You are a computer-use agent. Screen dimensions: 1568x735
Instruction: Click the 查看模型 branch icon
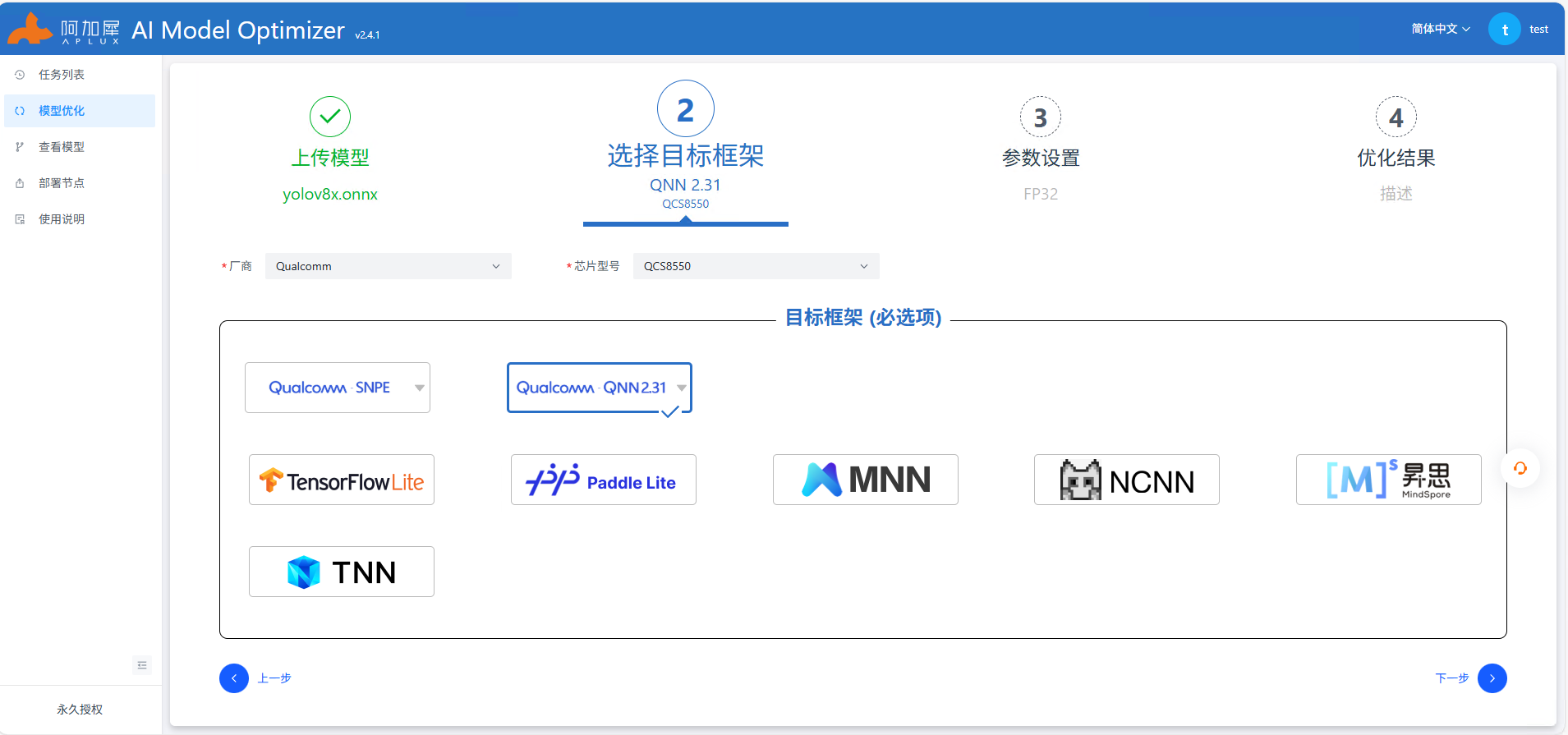pos(20,147)
